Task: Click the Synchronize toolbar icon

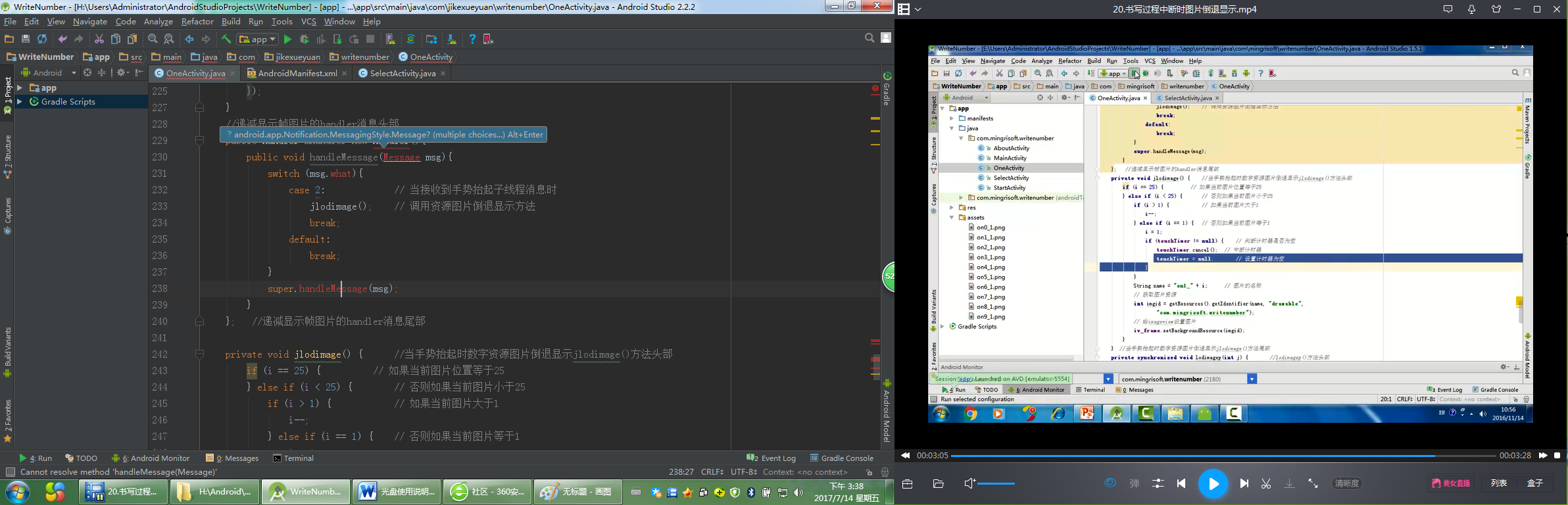Action: 42,39
